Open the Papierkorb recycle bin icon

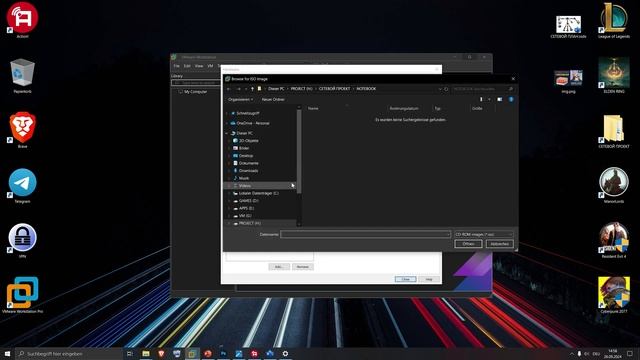22,75
